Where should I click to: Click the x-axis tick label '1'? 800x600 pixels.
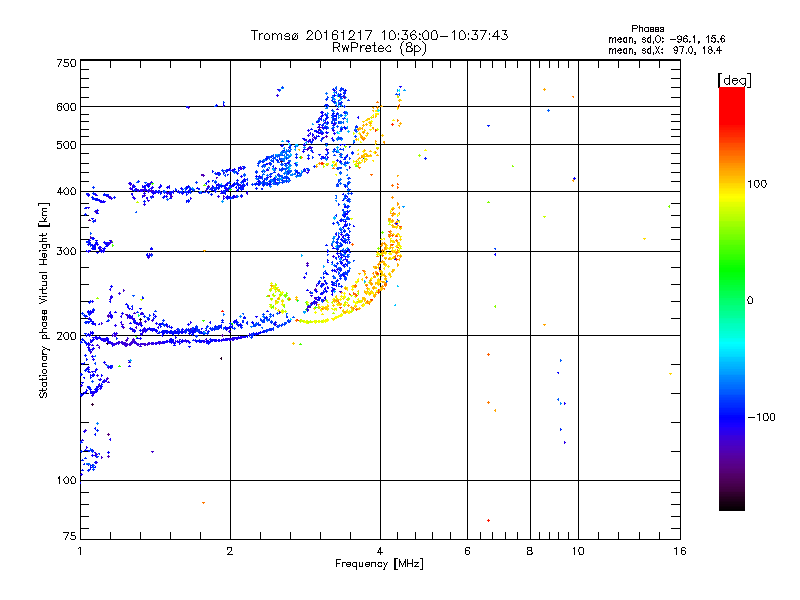tap(80, 551)
